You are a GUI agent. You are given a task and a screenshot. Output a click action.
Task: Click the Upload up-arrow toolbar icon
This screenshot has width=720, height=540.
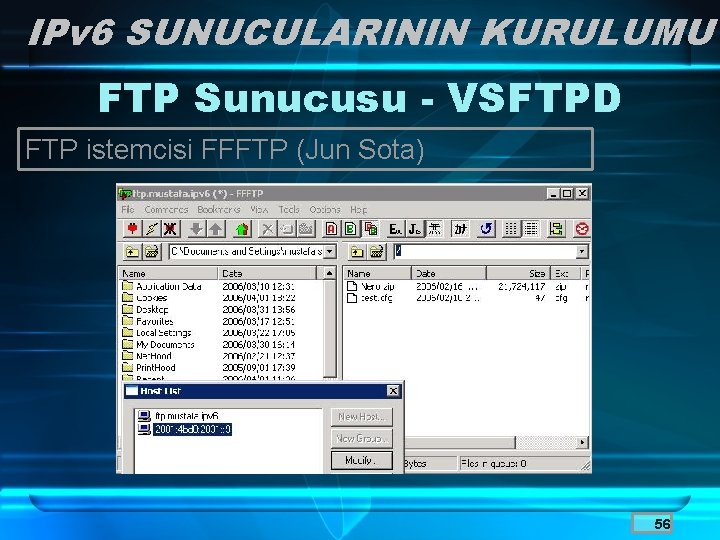(216, 229)
